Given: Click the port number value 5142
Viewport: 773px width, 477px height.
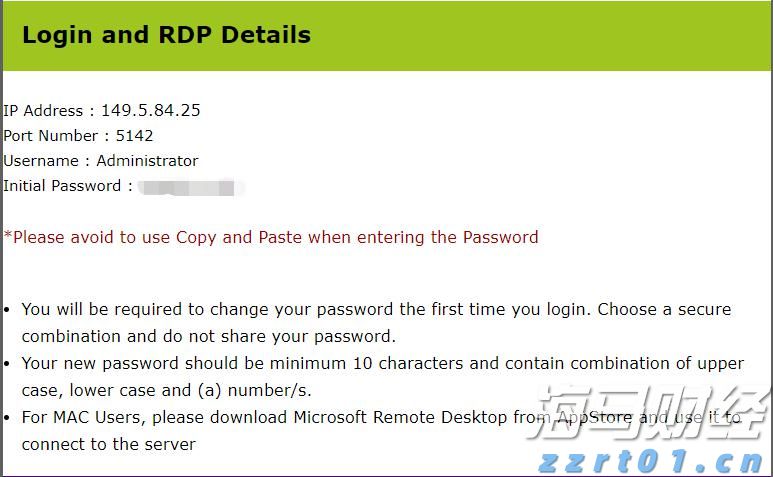Looking at the screenshot, I should 134,135.
